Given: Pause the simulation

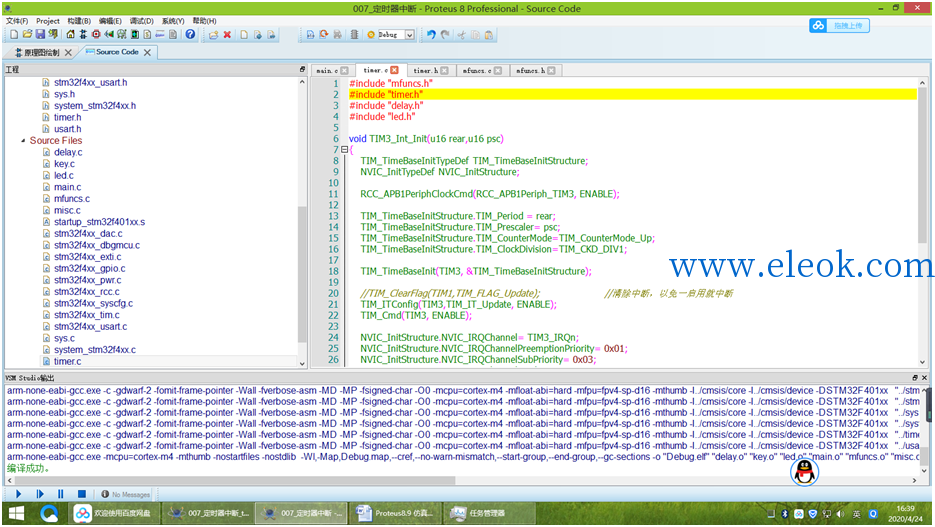Looking at the screenshot, I should 60,494.
